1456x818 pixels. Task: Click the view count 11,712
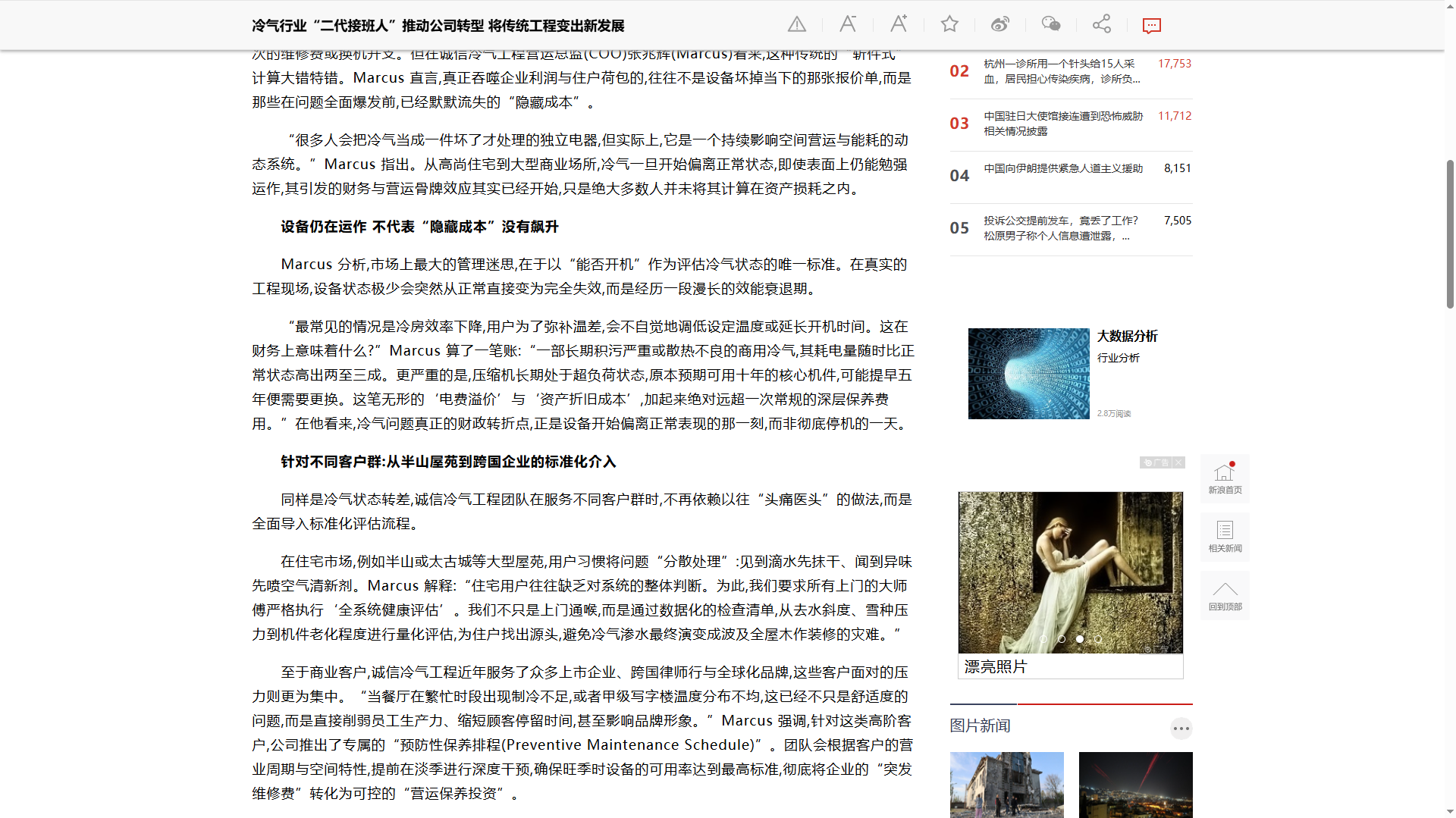(1174, 116)
